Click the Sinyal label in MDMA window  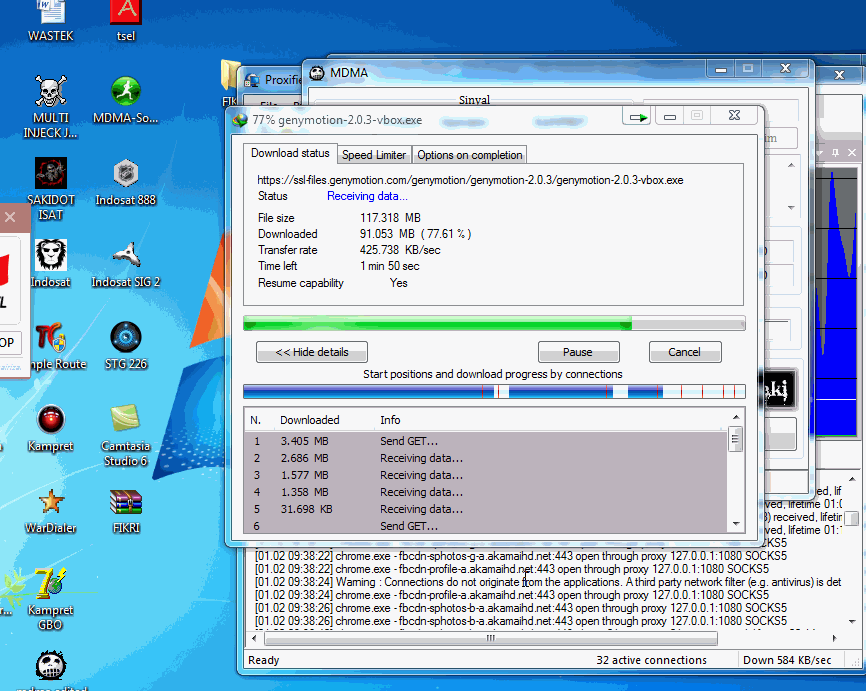tap(474, 100)
